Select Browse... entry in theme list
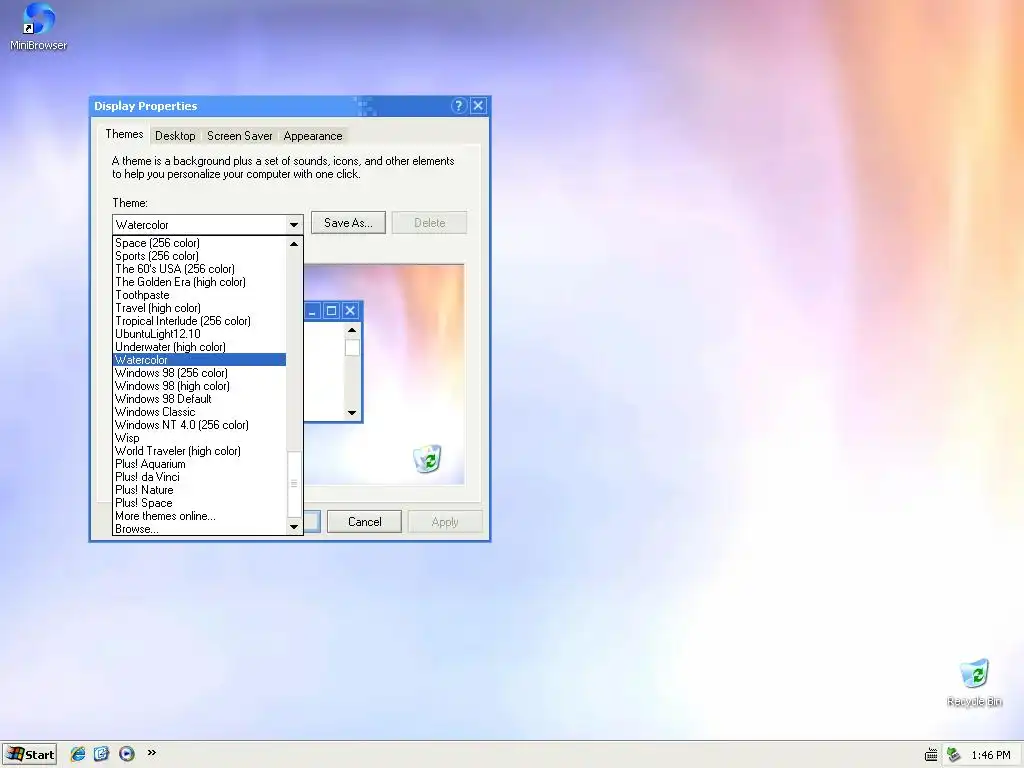The width and height of the screenshot is (1024, 768). [x=200, y=529]
